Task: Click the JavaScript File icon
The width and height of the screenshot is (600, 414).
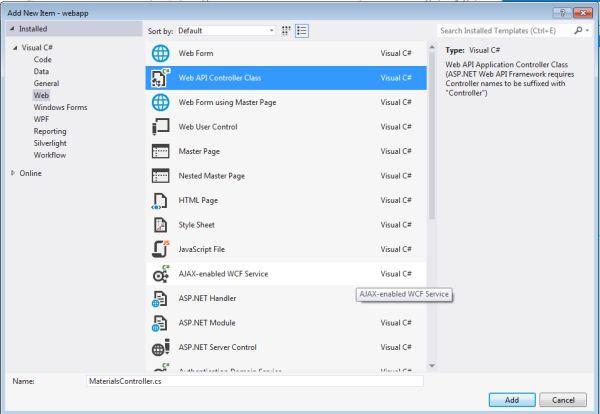Action: coord(160,249)
